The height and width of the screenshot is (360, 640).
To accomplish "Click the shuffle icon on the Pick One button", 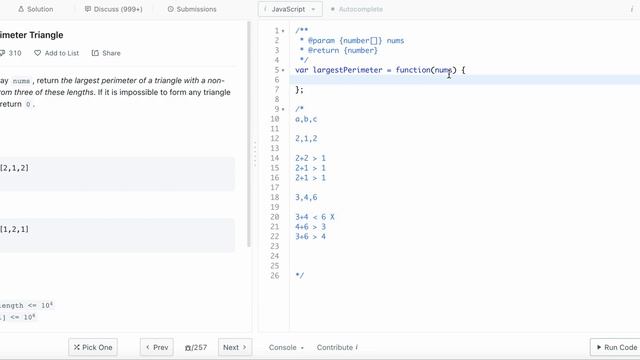I will tap(76, 347).
